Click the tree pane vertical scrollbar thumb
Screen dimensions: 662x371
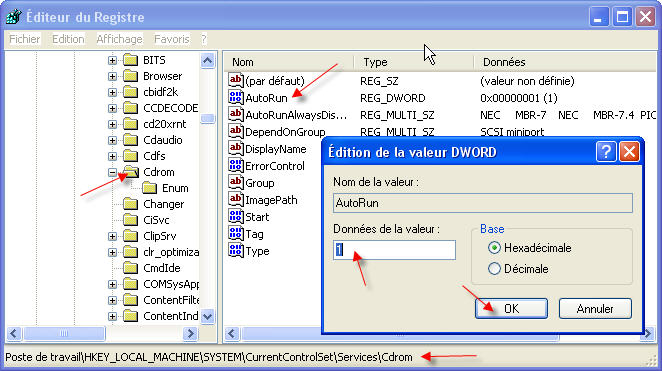[x=207, y=119]
